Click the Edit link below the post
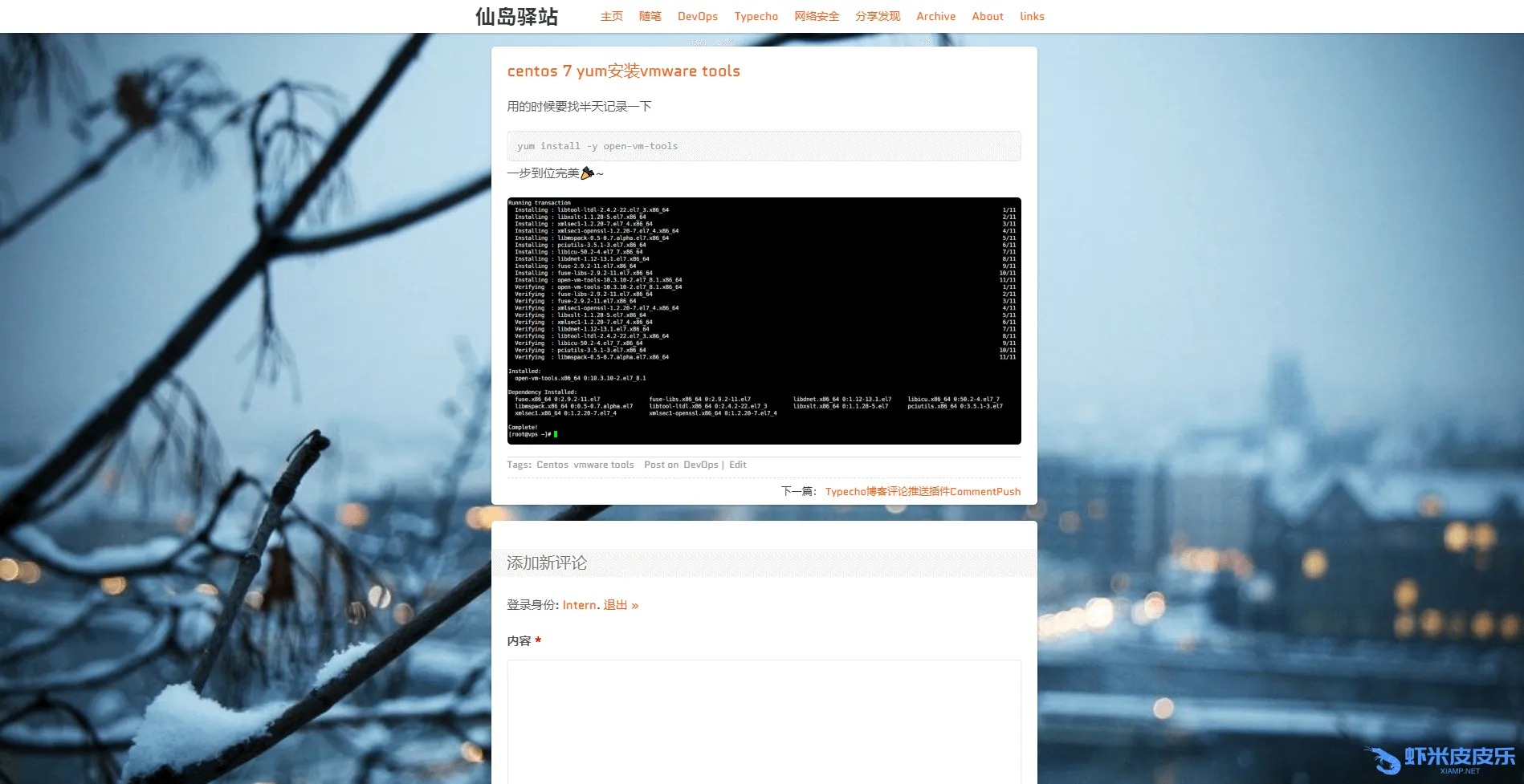The height and width of the screenshot is (784, 1524). [x=737, y=465]
